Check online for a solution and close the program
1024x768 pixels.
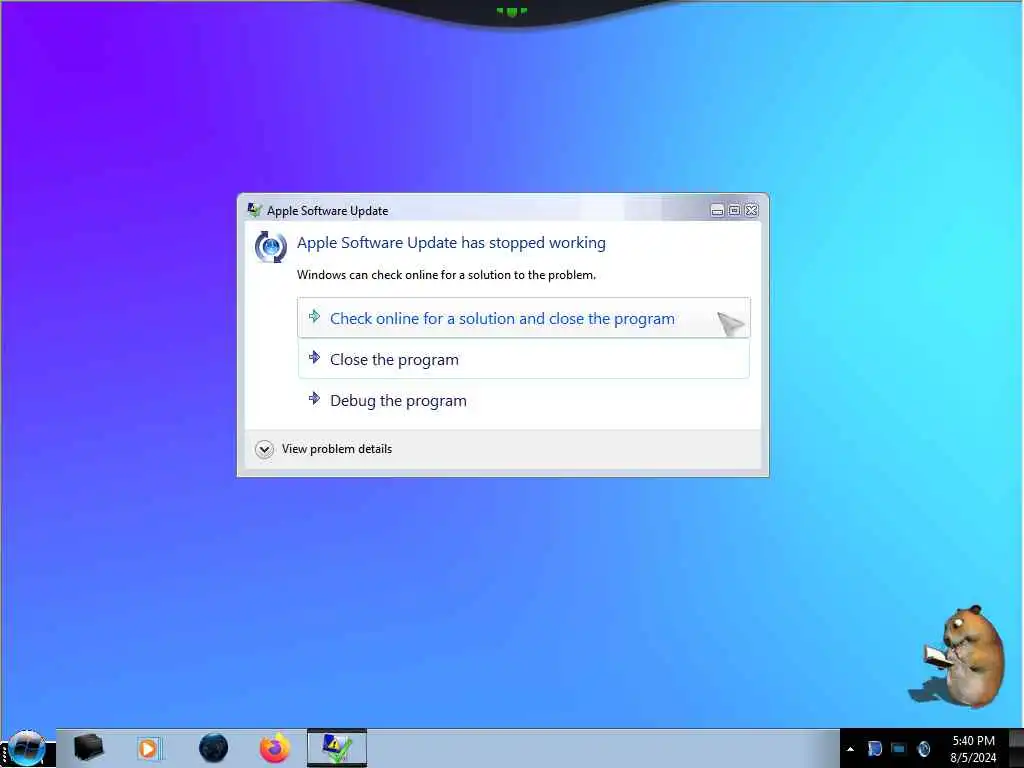click(x=523, y=318)
